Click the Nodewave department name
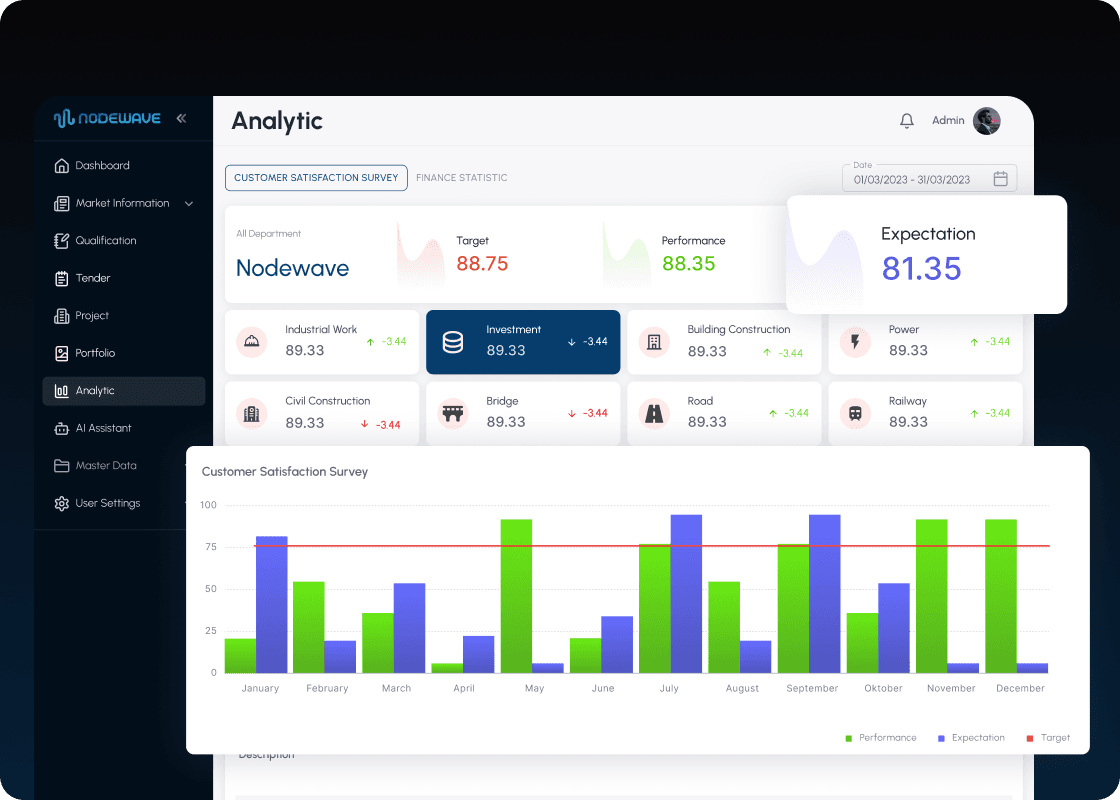1120x800 pixels. [293, 268]
